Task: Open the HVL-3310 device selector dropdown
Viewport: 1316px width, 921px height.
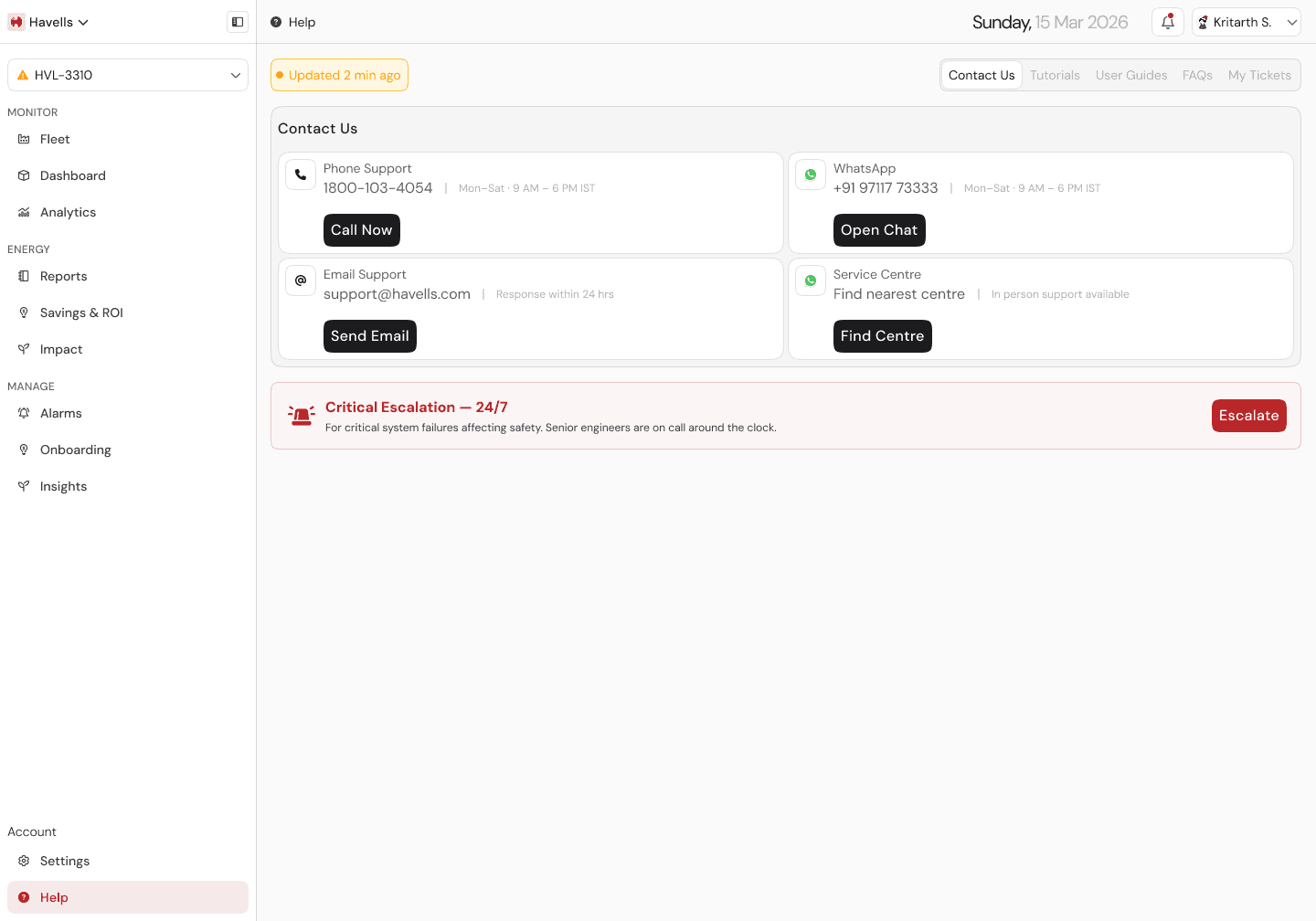Action: click(128, 75)
